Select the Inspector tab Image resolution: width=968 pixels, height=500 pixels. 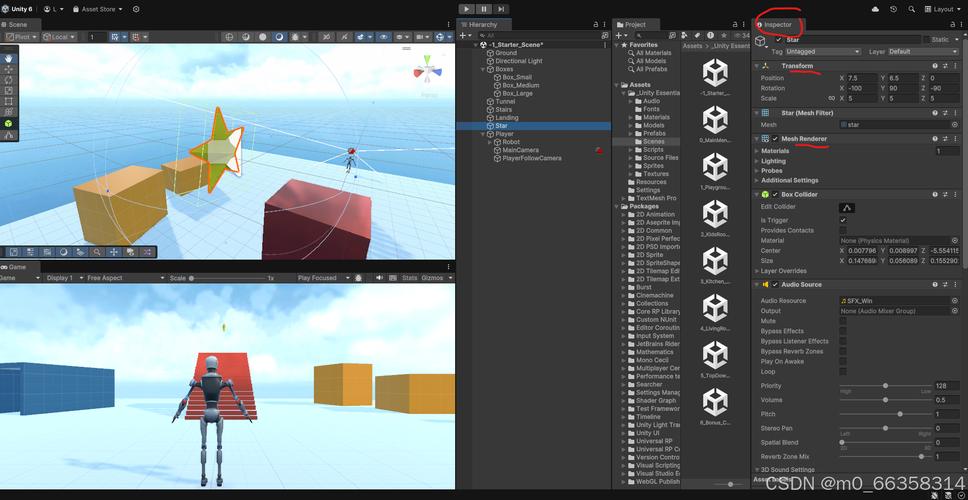coord(778,25)
